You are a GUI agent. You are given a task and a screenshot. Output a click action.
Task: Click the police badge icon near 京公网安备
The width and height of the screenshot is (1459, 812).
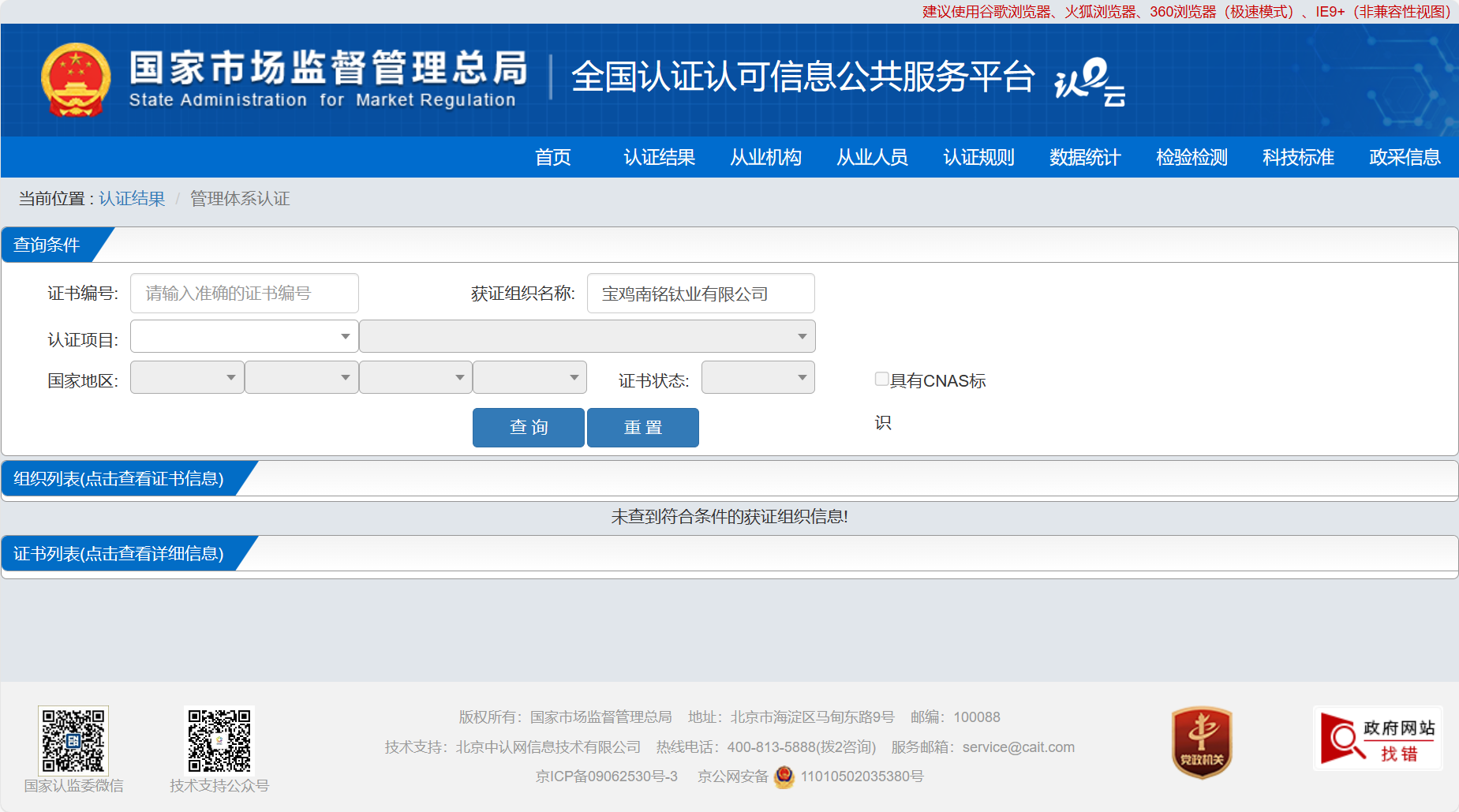pos(784,776)
